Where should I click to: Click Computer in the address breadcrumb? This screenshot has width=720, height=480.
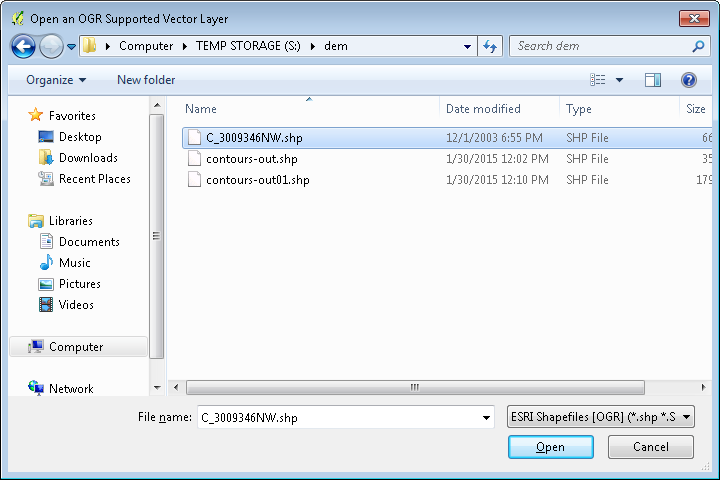click(146, 46)
